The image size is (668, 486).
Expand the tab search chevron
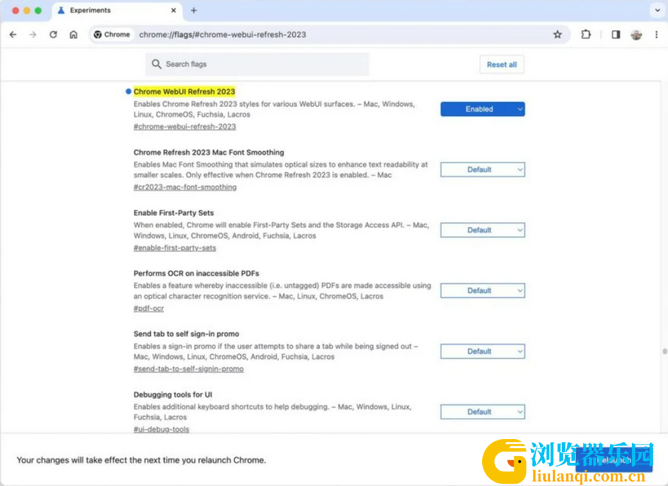(x=657, y=10)
